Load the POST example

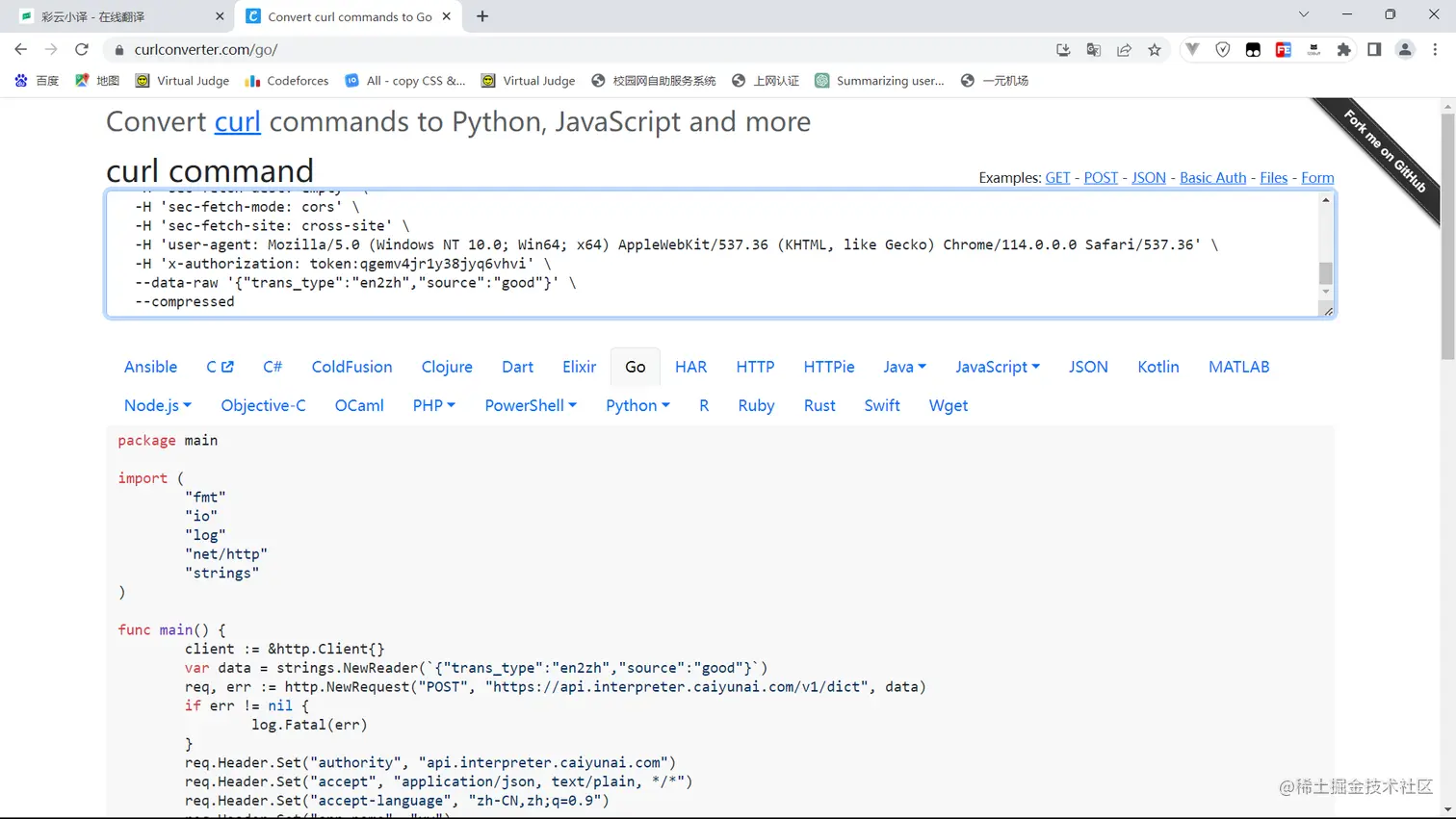(1101, 178)
